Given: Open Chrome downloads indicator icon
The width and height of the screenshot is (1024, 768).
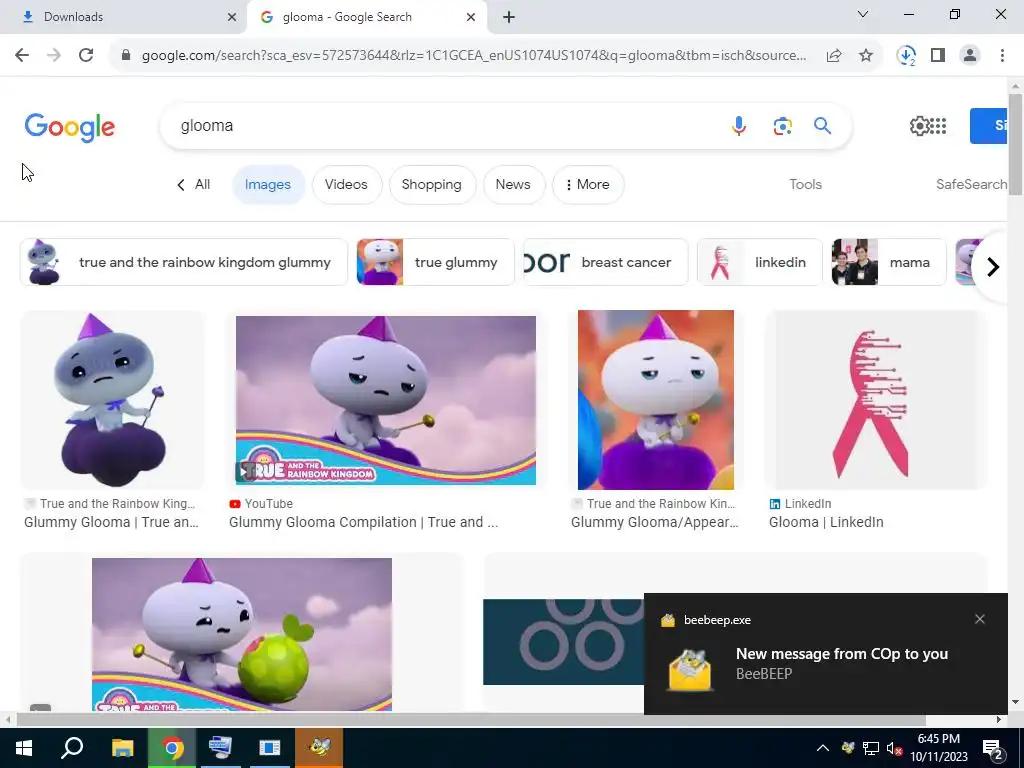Looking at the screenshot, I should pos(906,56).
